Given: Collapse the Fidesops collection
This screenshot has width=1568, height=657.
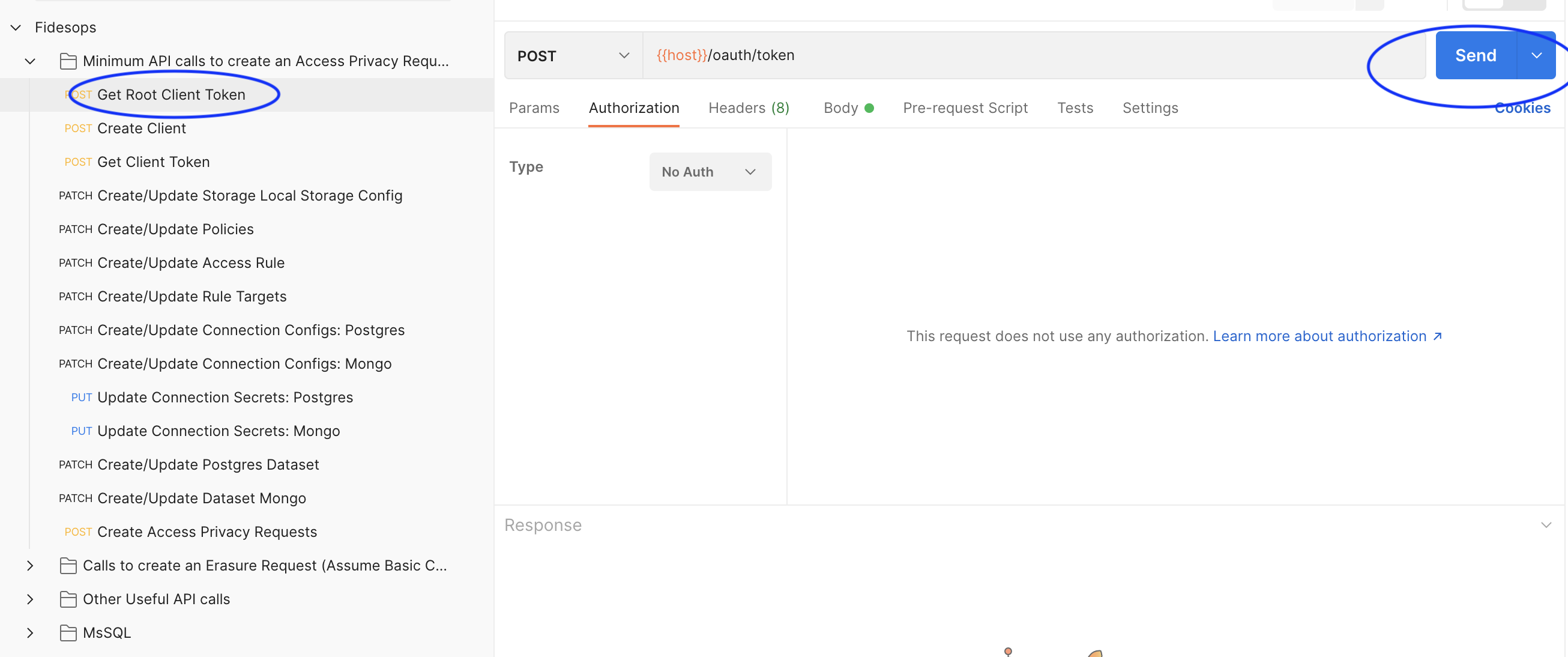Looking at the screenshot, I should (x=14, y=27).
